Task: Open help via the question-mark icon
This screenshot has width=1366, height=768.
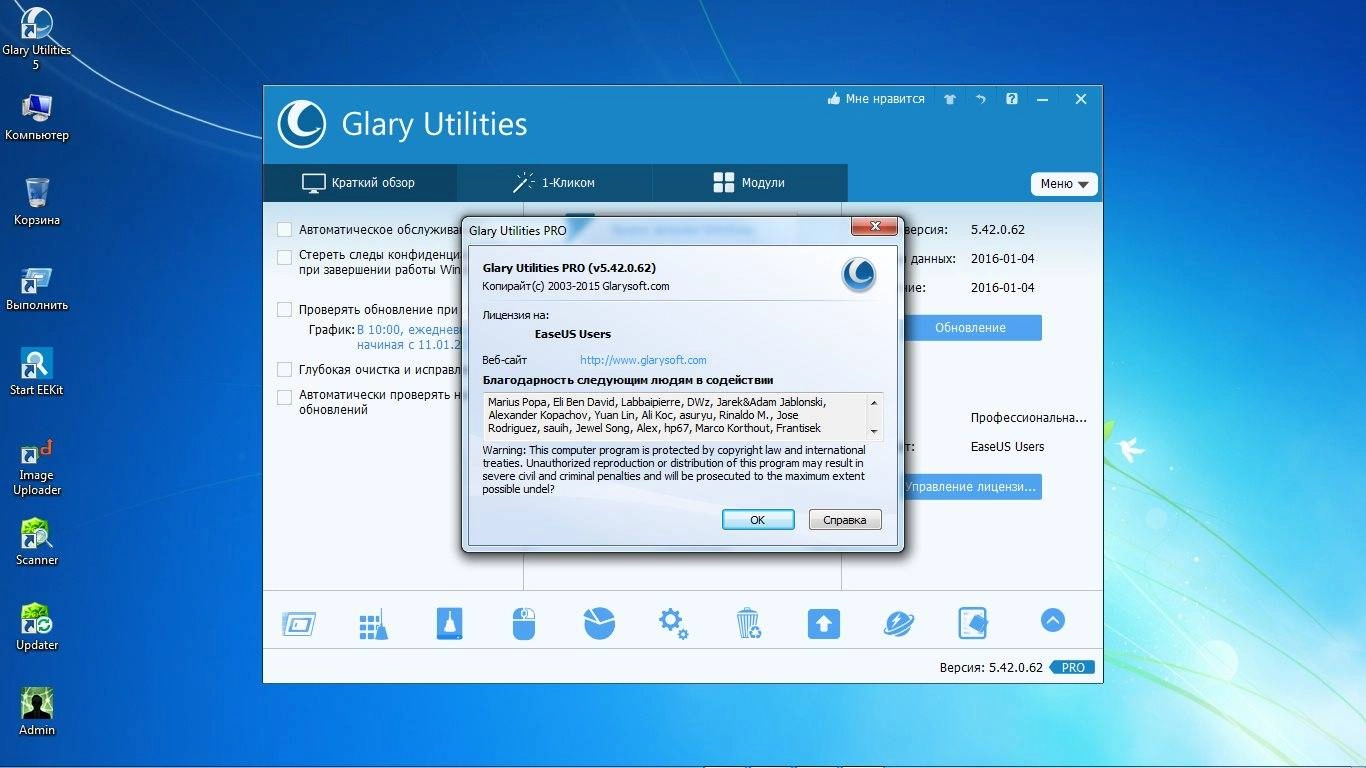Action: tap(1012, 99)
